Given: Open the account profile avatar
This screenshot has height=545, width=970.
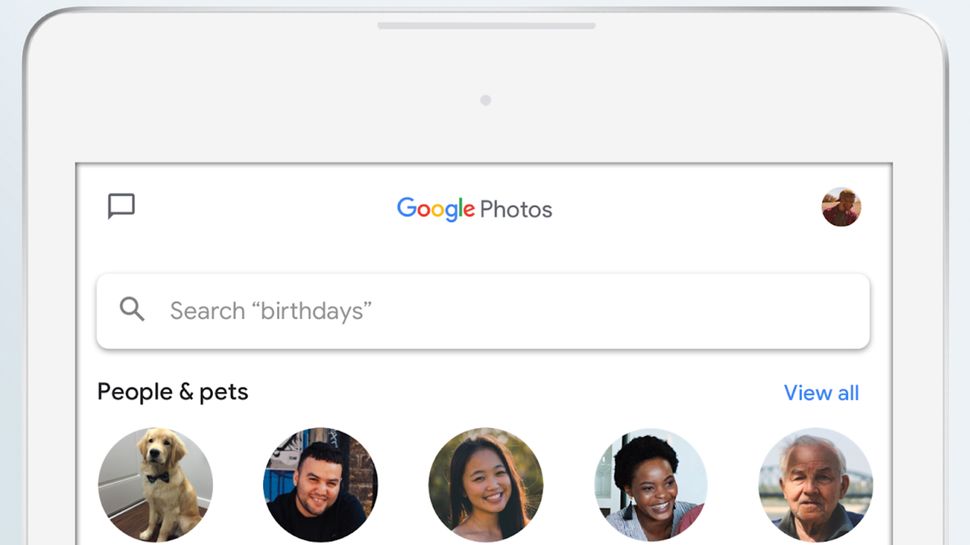Looking at the screenshot, I should click(x=841, y=207).
